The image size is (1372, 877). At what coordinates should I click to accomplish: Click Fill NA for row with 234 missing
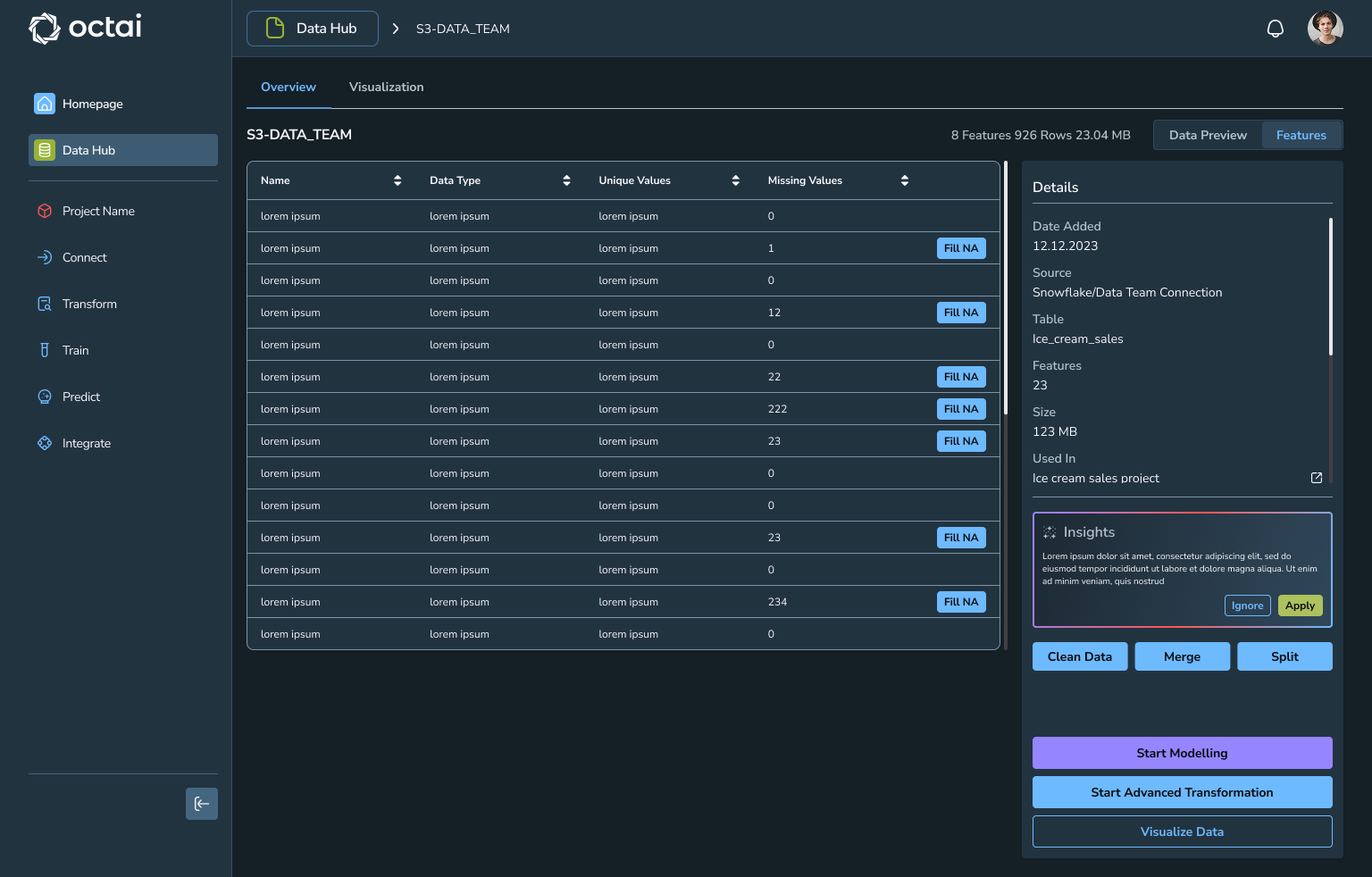961,602
